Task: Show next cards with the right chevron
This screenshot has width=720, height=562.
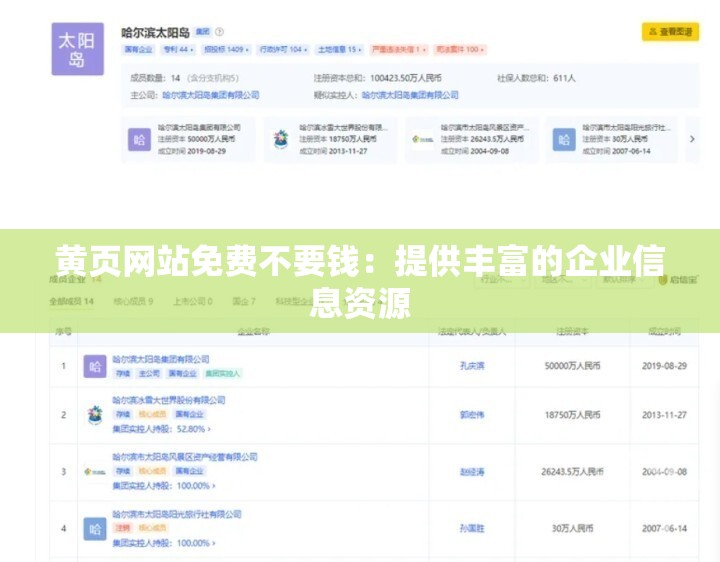Action: pos(692,139)
